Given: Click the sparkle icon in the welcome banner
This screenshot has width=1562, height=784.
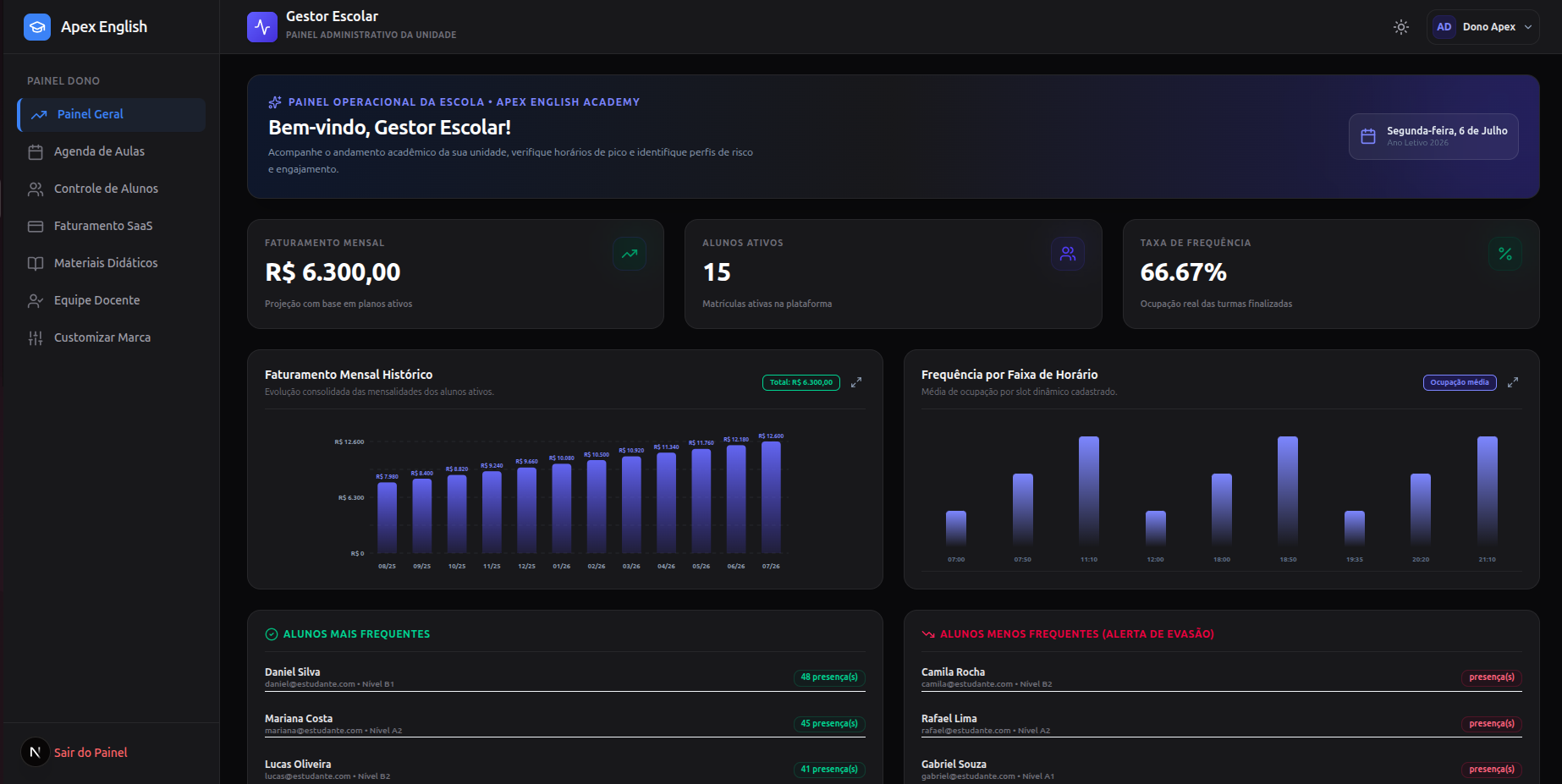Looking at the screenshot, I should [275, 102].
